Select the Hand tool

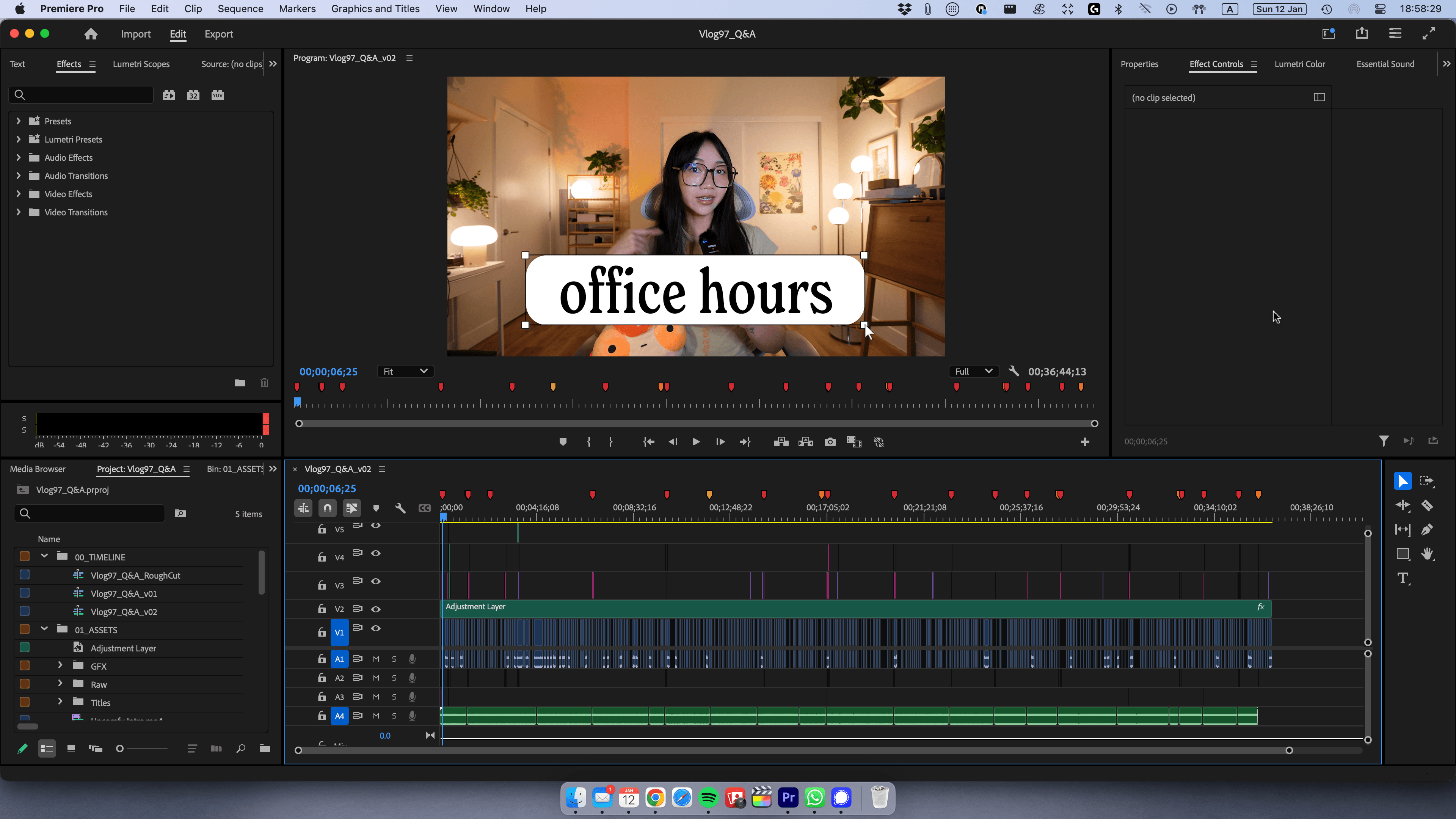point(1426,554)
